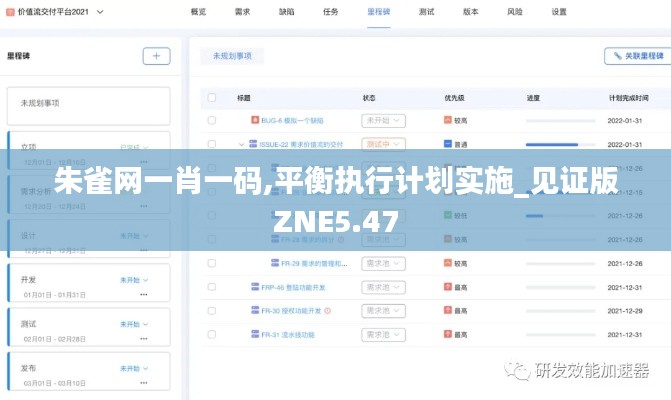Viewport: 671px width, 400px height.
Task: Open the 设置 tab
Action: click(559, 12)
